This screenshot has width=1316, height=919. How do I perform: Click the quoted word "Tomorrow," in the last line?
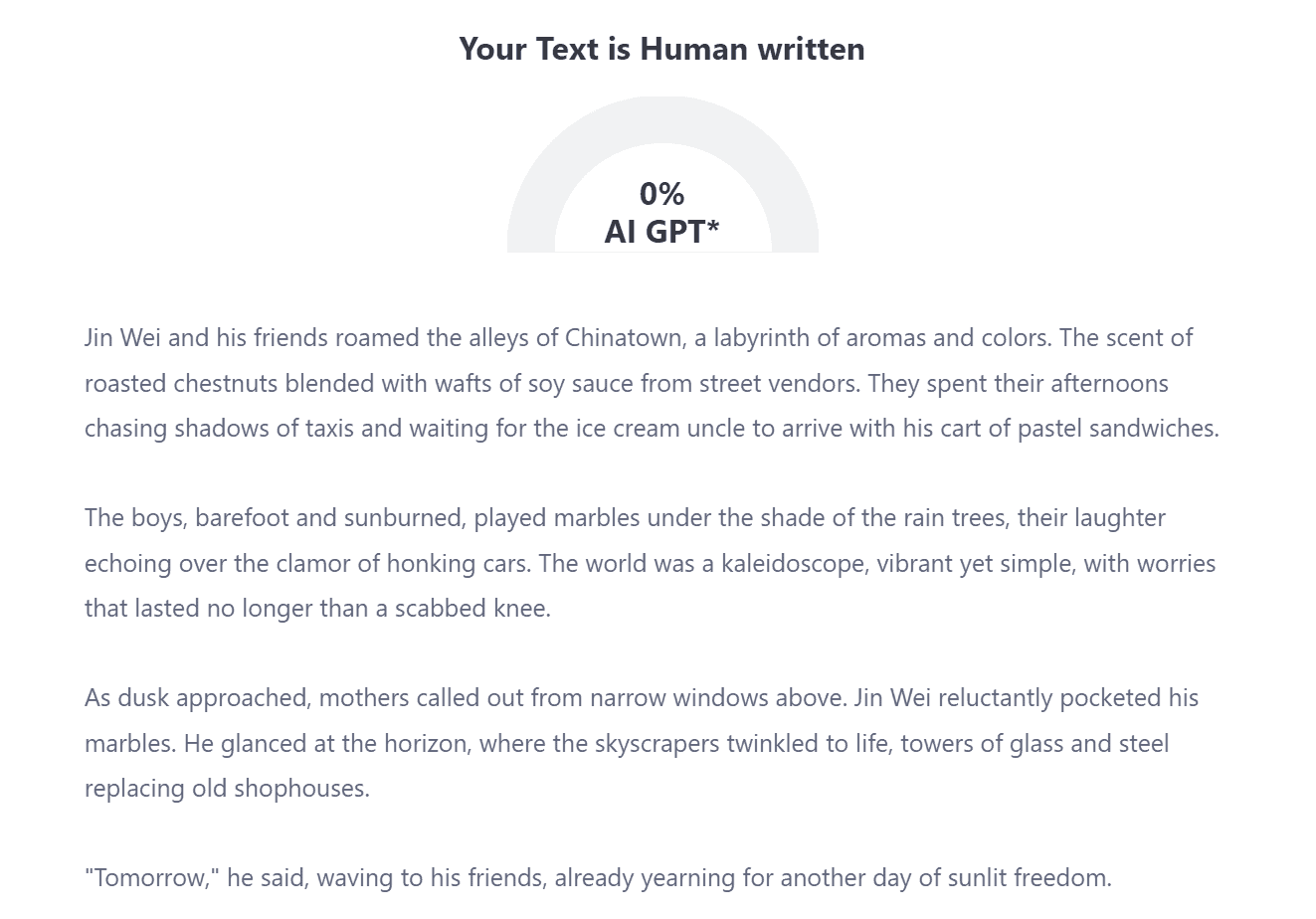152,878
